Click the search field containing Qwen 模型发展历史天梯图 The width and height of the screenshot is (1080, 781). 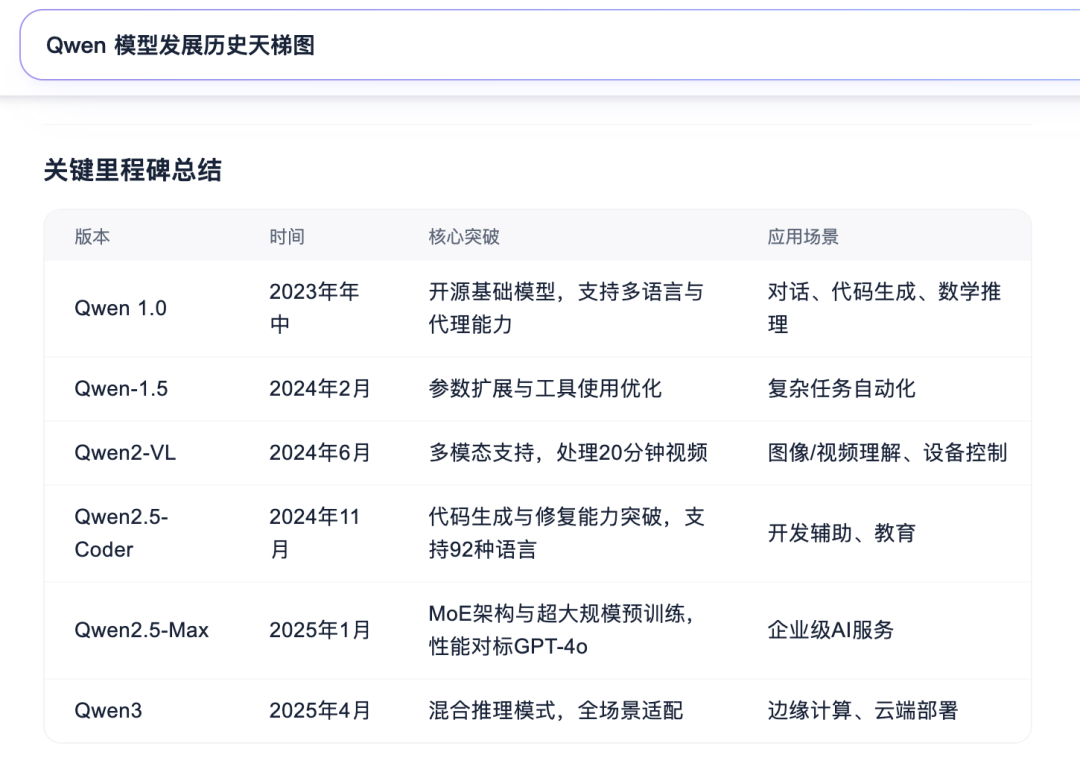[x=550, y=45]
